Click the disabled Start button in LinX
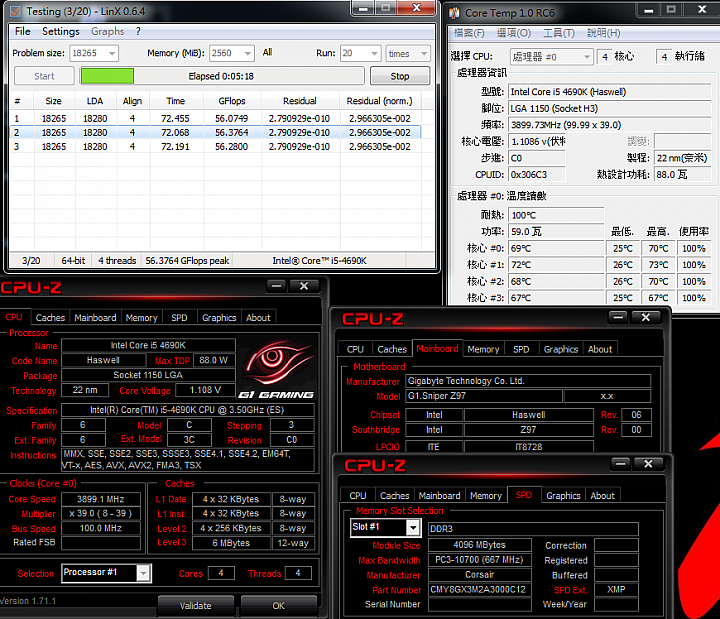The image size is (720, 619). coord(44,76)
